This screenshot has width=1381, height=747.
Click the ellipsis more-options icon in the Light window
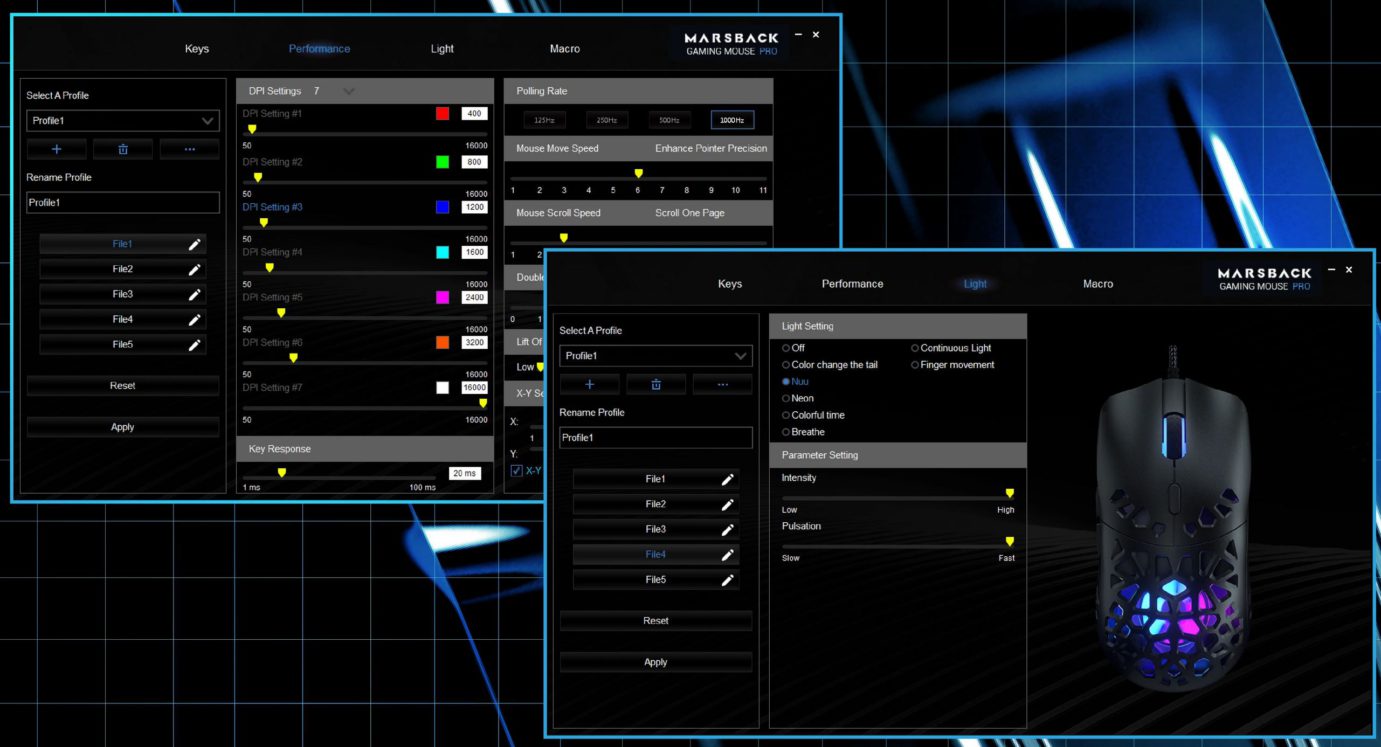pyautogui.click(x=722, y=384)
